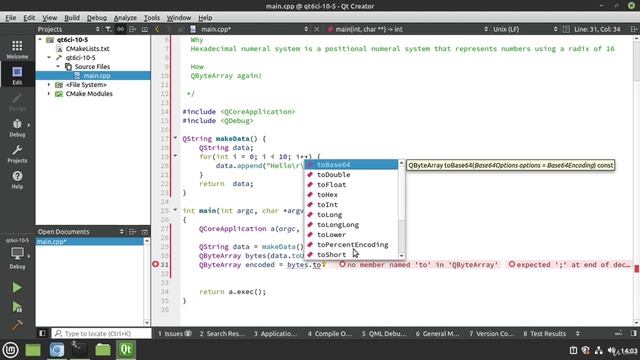The image size is (640, 360).
Task: Split the Open Documents panel
Action: pos(133,231)
